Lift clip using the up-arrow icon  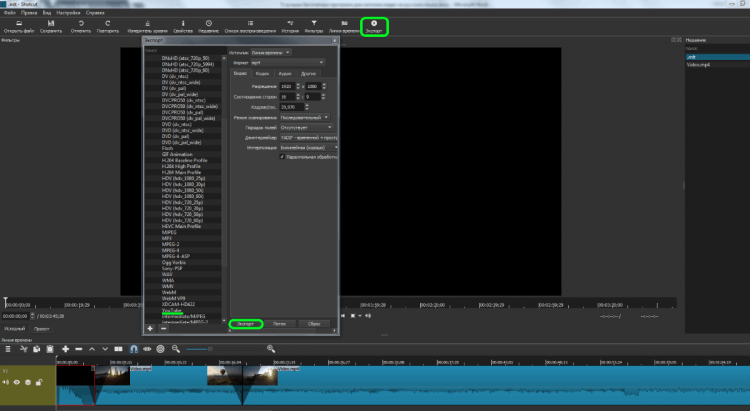[92, 349]
